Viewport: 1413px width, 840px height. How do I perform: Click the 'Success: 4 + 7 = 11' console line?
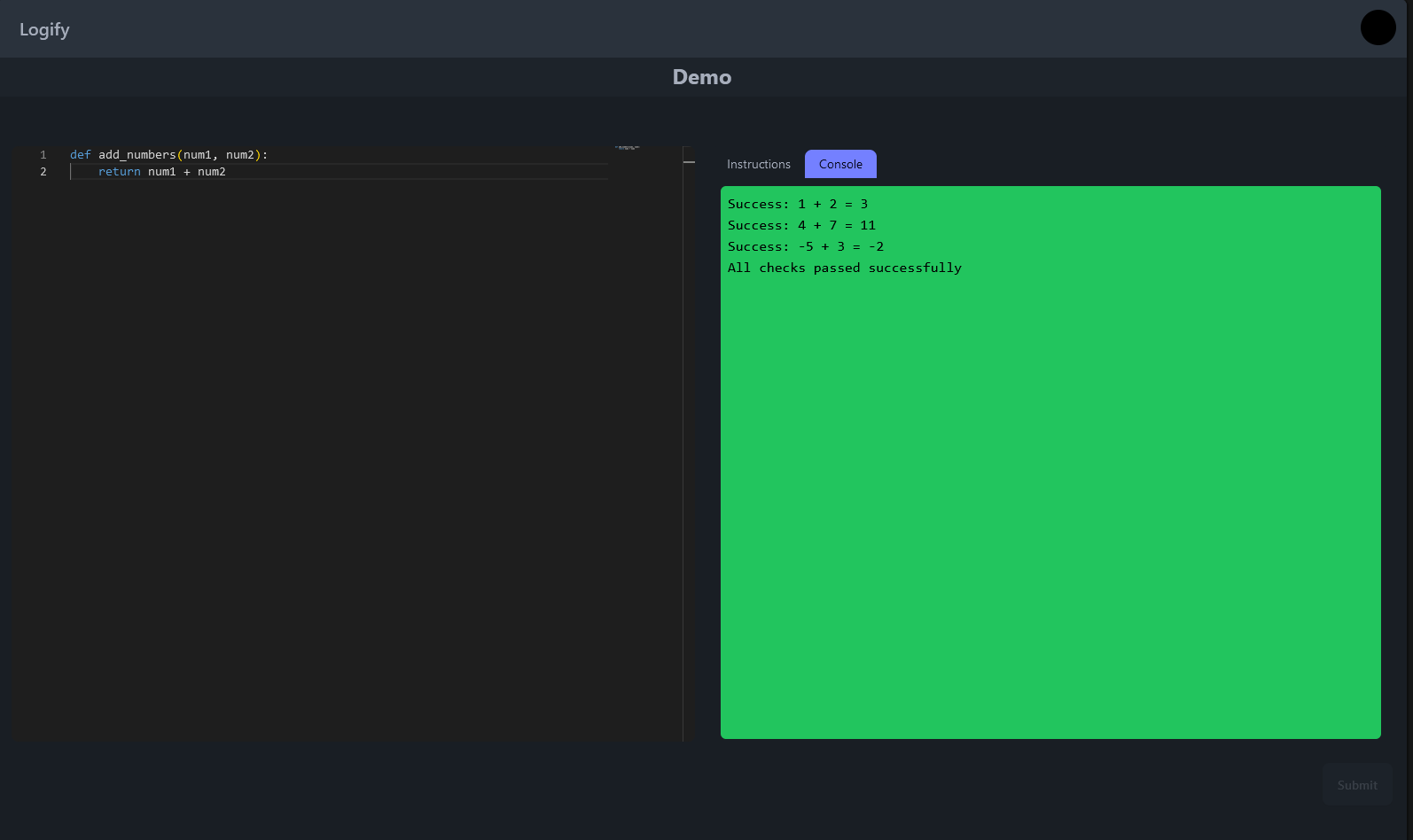click(801, 225)
